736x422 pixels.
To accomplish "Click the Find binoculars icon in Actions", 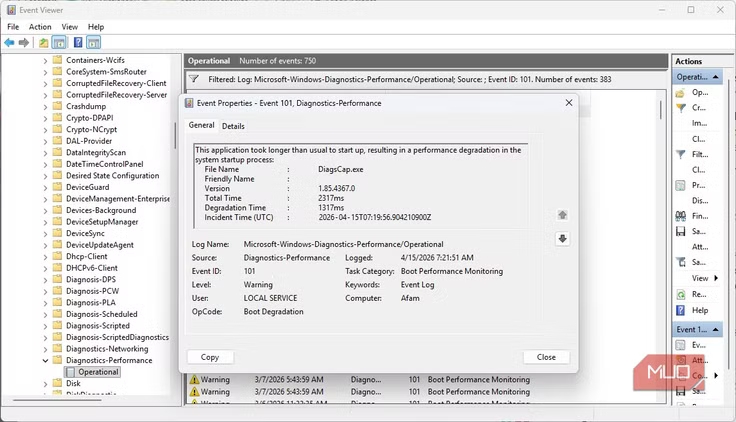I will [x=681, y=215].
